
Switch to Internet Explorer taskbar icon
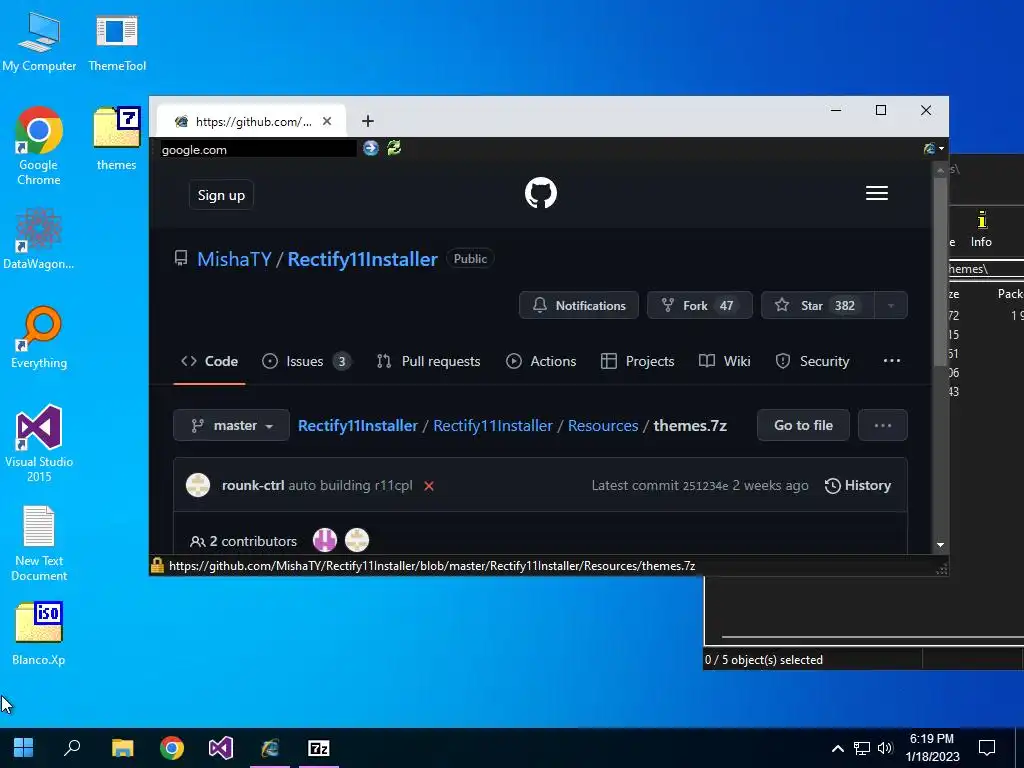pyautogui.click(x=270, y=748)
